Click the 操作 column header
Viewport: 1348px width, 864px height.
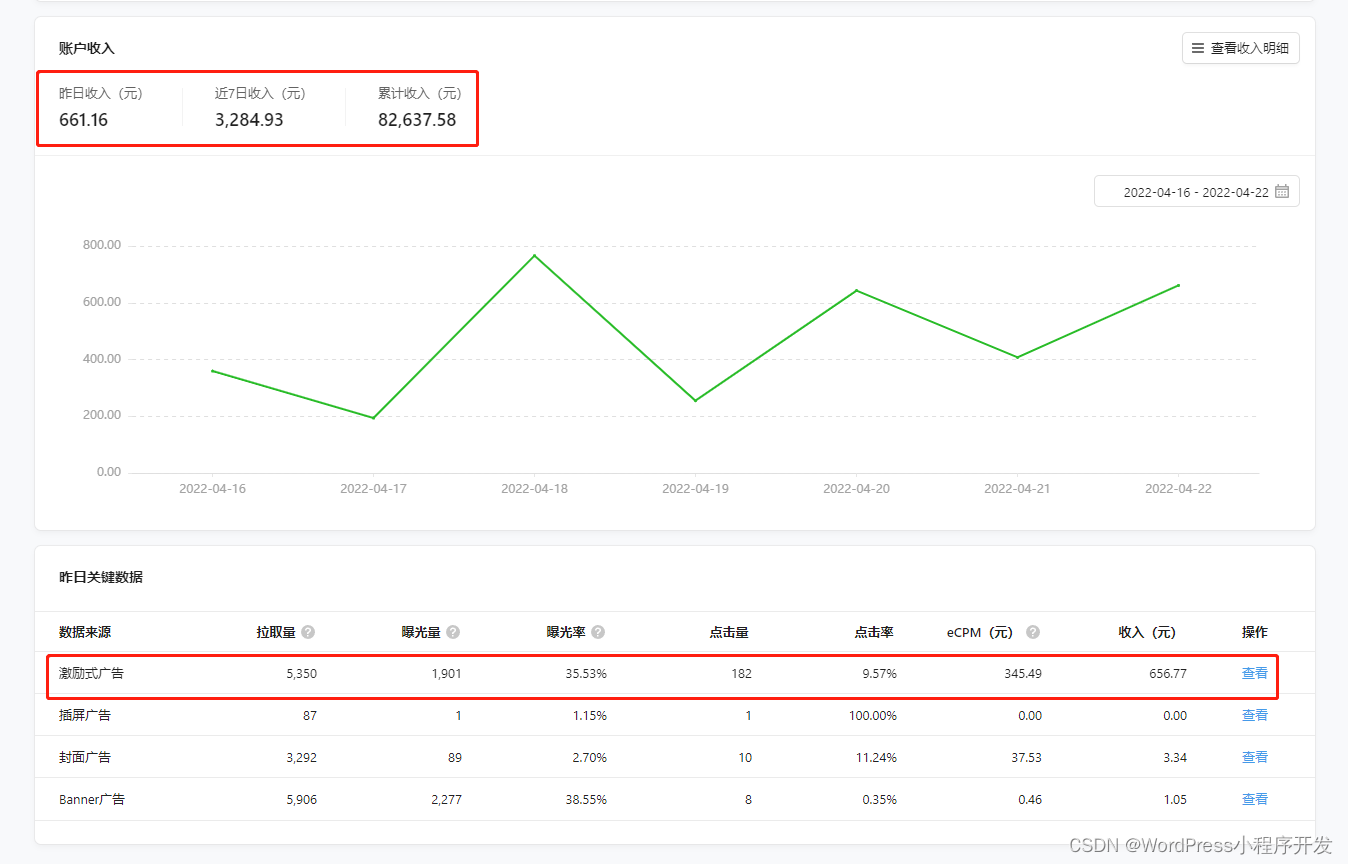(1254, 632)
